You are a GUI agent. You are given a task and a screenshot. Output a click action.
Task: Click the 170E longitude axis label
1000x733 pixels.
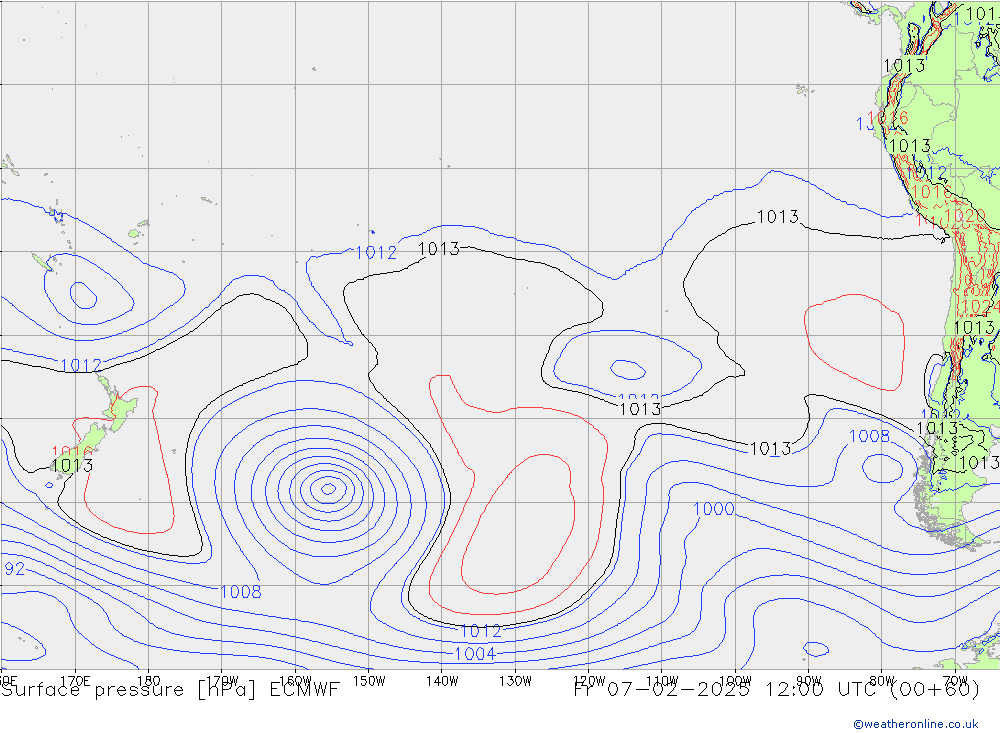(x=75, y=681)
